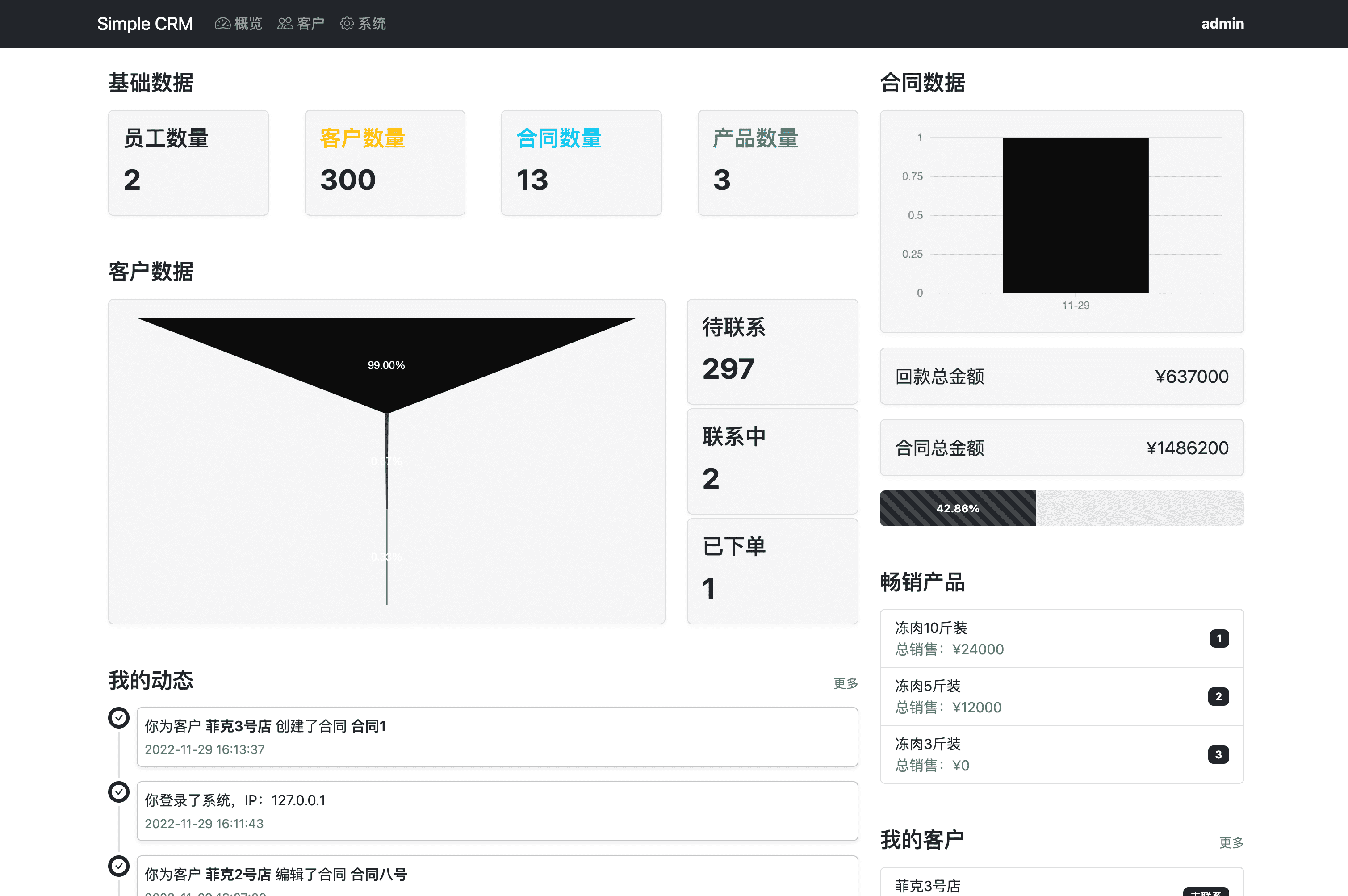Click the 11-29 bar in contract chart
Screen dimensions: 1348x896
1076,215
